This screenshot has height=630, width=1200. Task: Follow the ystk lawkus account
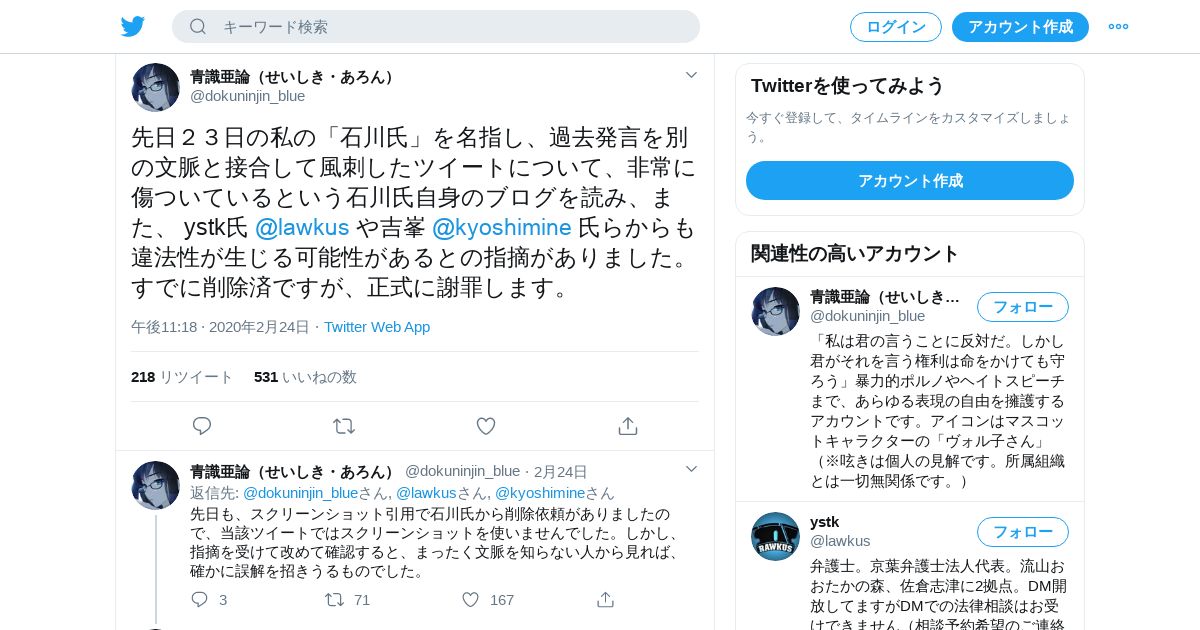click(x=1023, y=532)
